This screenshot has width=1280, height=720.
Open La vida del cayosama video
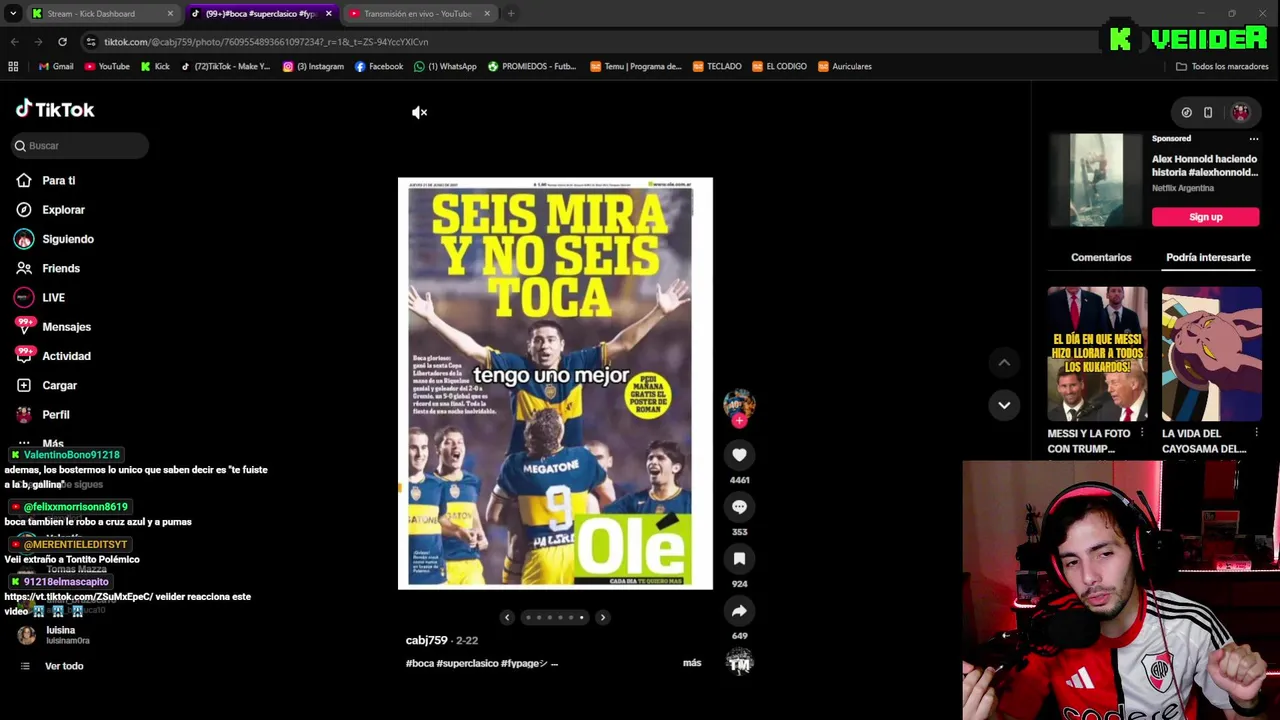pyautogui.click(x=1211, y=354)
